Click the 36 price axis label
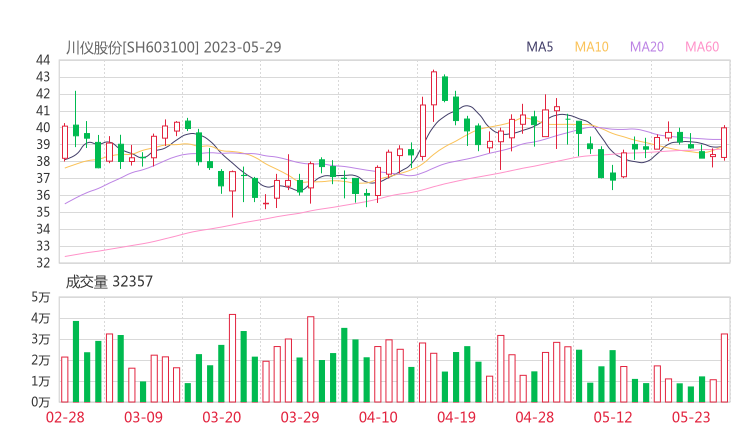 tap(43, 195)
